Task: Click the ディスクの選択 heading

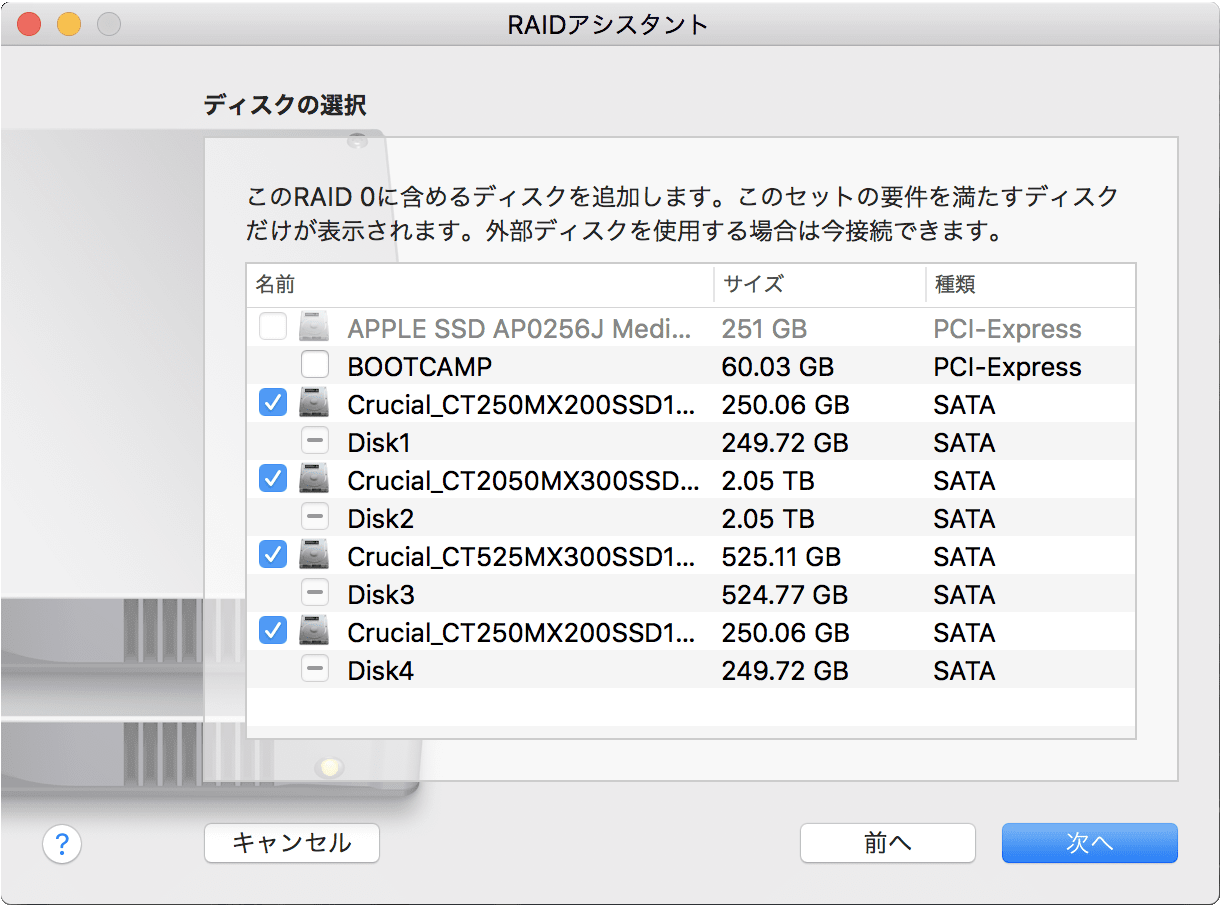Action: tap(285, 105)
